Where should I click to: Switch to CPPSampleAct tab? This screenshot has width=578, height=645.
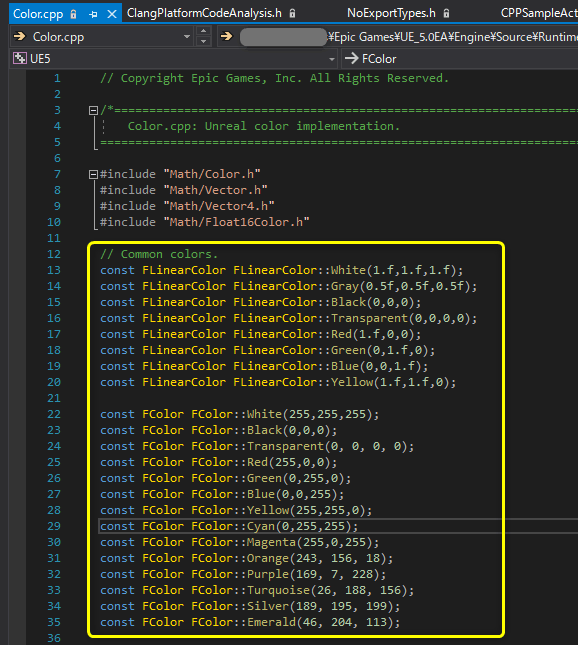539,13
